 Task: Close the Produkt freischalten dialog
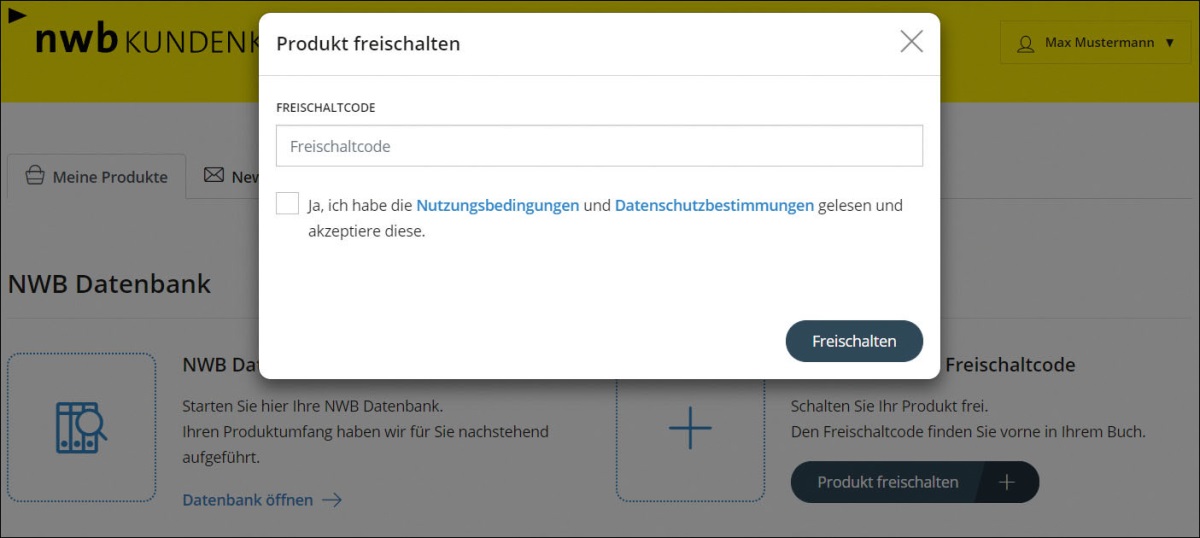[x=911, y=41]
